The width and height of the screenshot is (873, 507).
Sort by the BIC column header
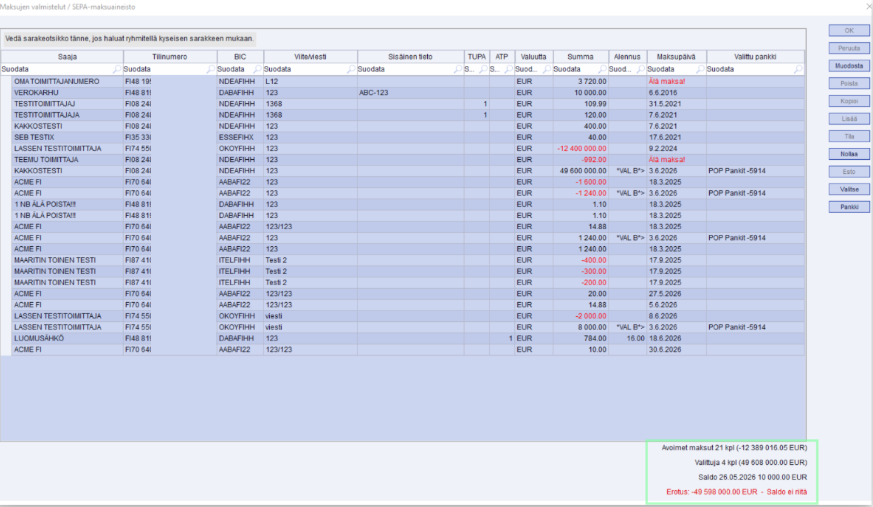click(240, 57)
